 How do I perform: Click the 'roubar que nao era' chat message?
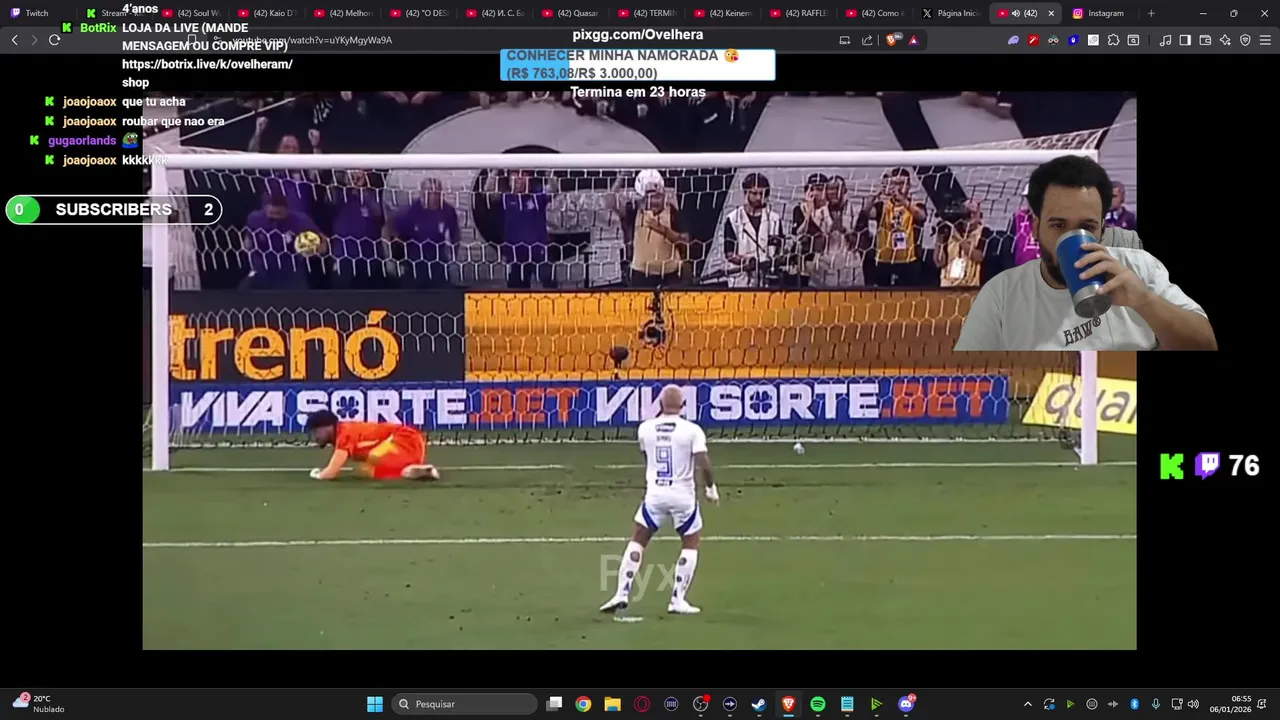pyautogui.click(x=173, y=121)
